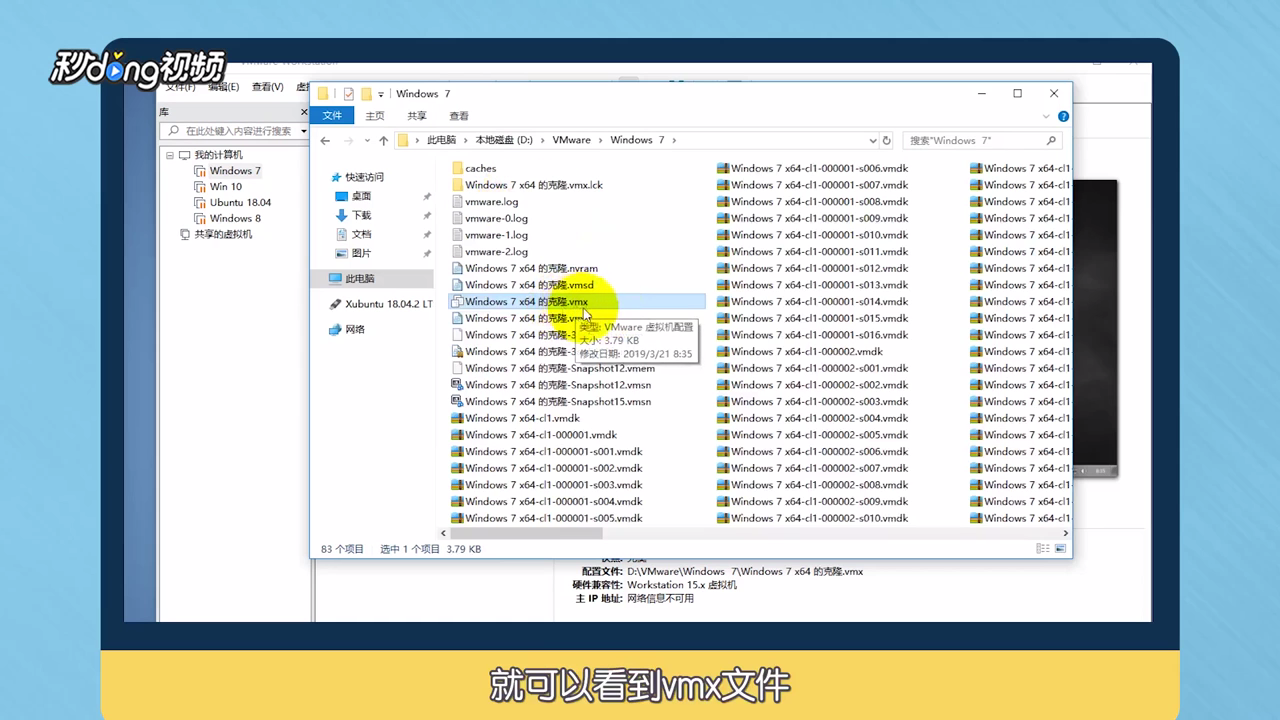1280x720 pixels.
Task: Click icon of cl1-000001-s006.vmdk
Action: [723, 168]
